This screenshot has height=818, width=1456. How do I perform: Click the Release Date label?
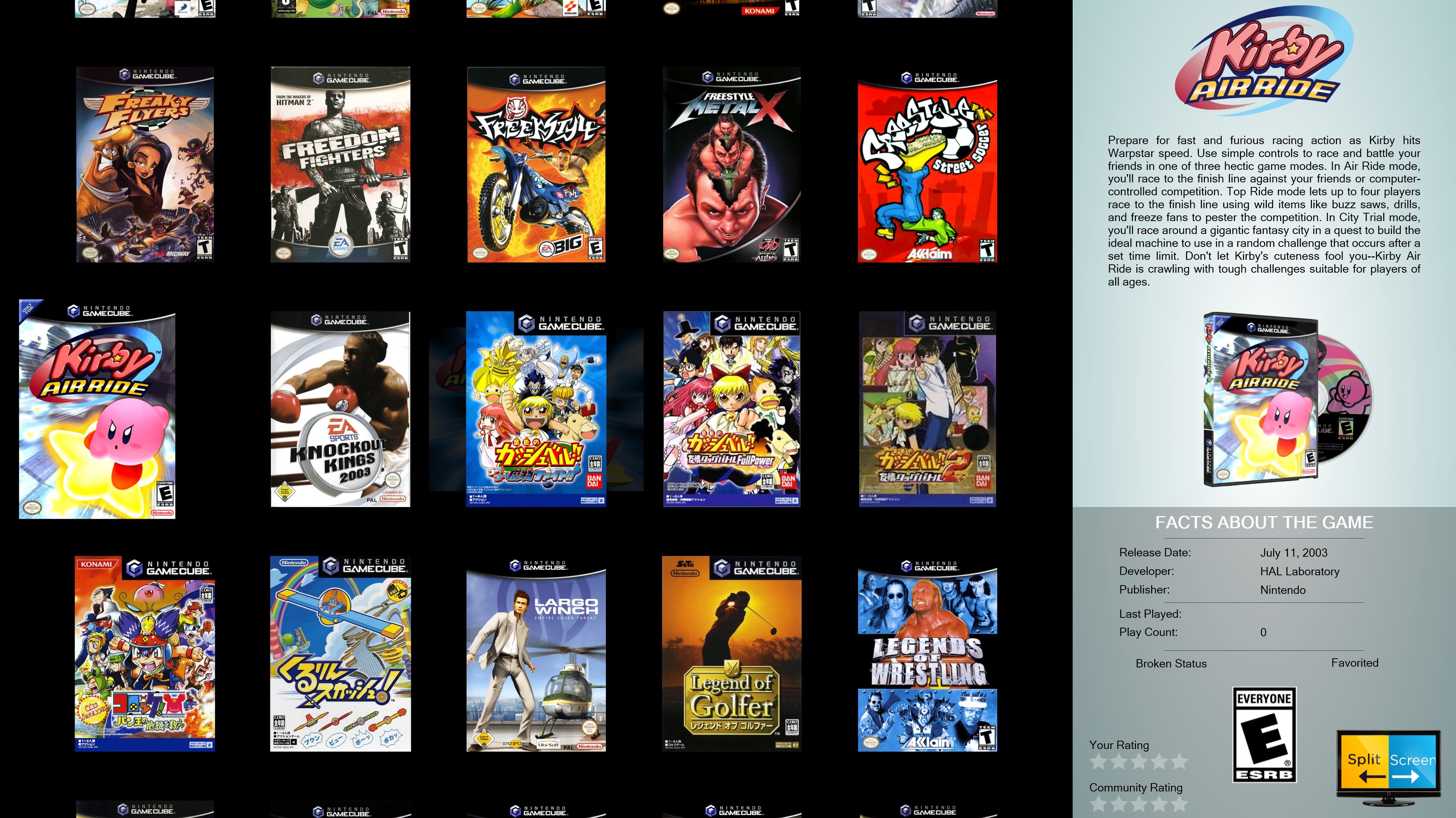1155,553
